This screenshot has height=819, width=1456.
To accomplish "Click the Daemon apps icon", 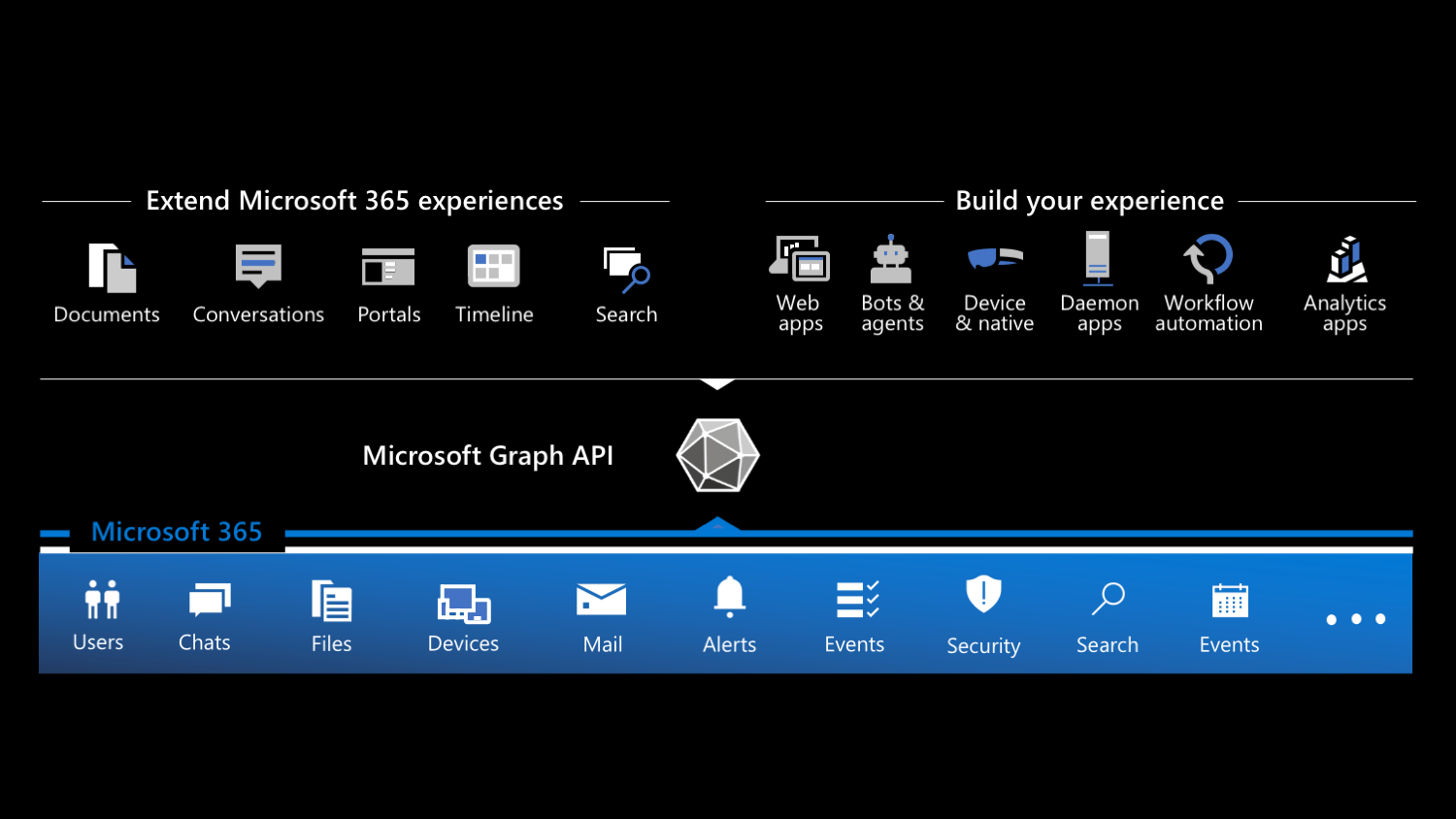I will coord(1098,258).
